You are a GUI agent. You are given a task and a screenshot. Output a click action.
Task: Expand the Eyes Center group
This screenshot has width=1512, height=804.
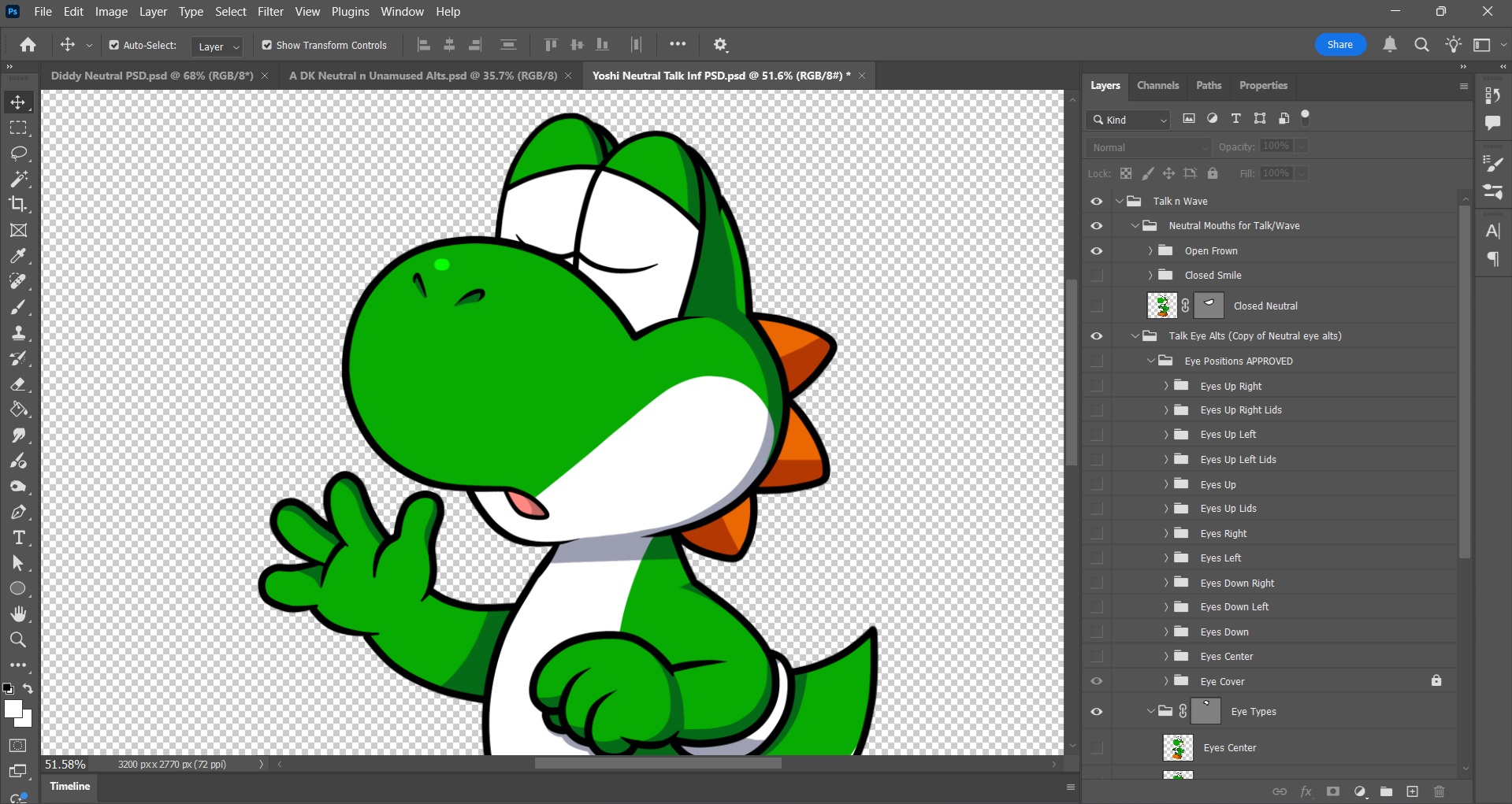[x=1166, y=657]
